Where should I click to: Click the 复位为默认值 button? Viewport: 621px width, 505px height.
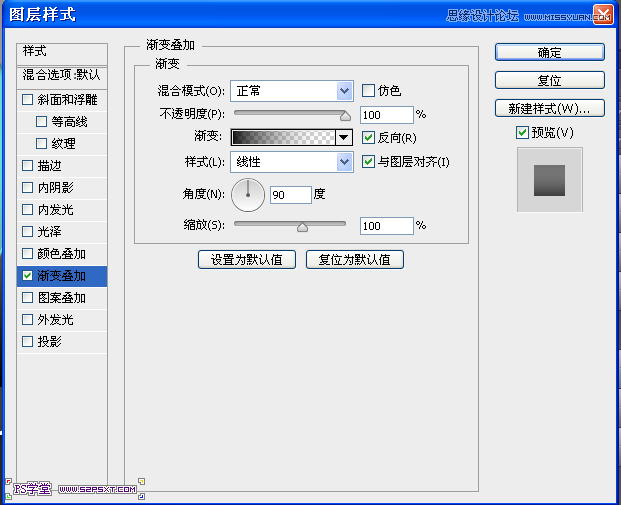355,260
